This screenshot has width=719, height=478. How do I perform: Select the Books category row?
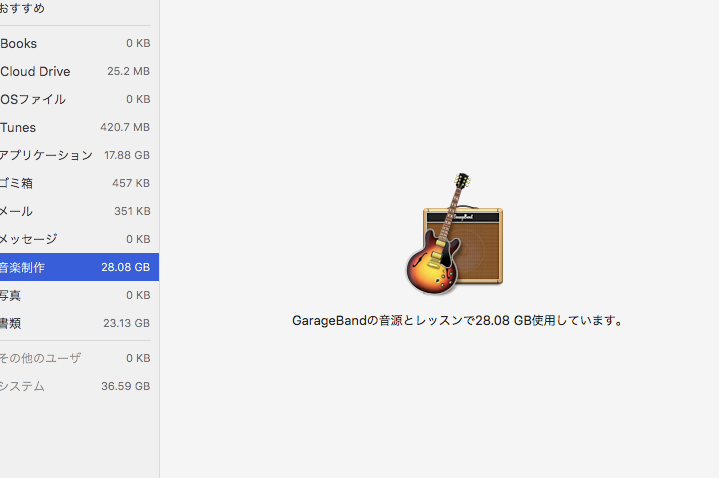coord(79,44)
